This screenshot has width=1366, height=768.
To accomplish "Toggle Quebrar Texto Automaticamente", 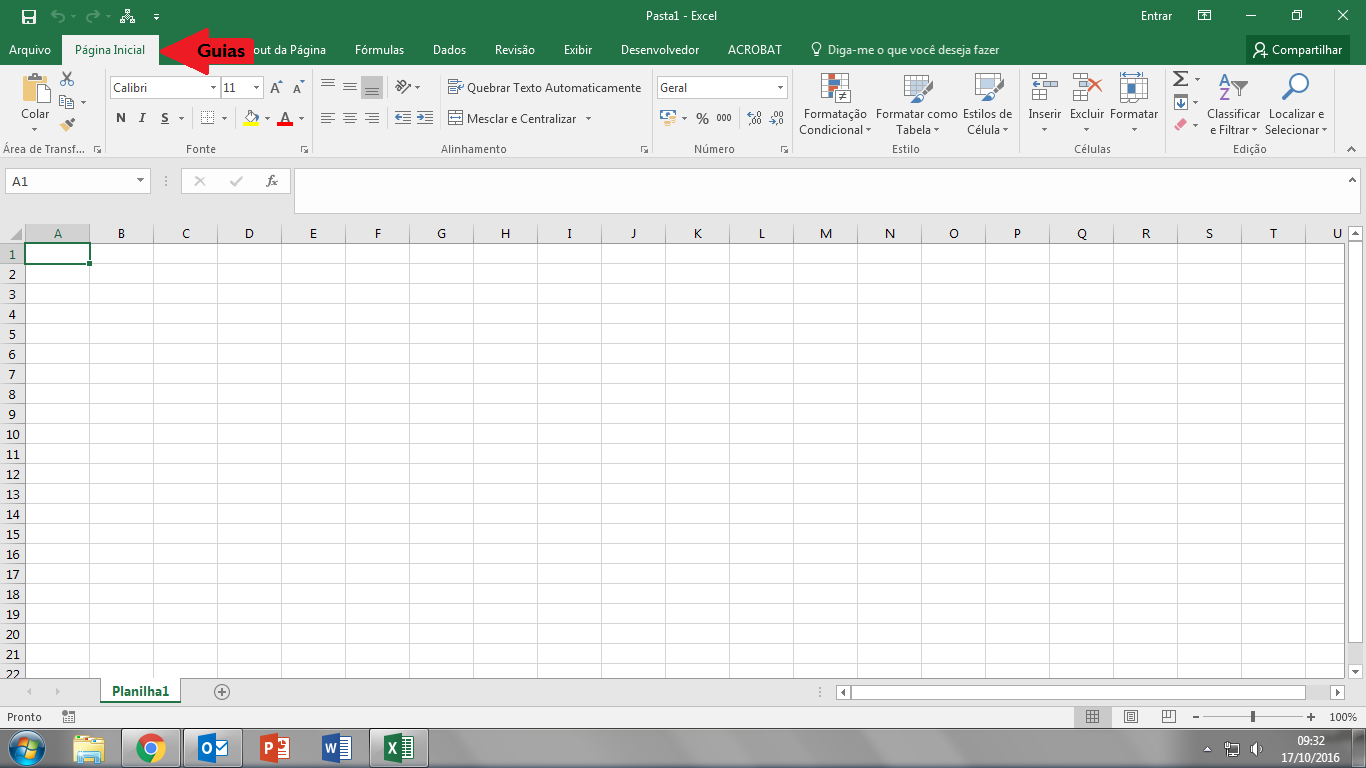I will (x=545, y=88).
